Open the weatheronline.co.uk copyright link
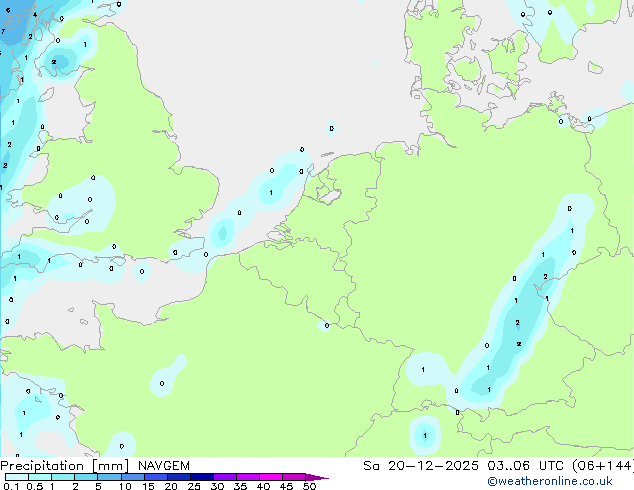This screenshot has height=490, width=634. pos(550,481)
